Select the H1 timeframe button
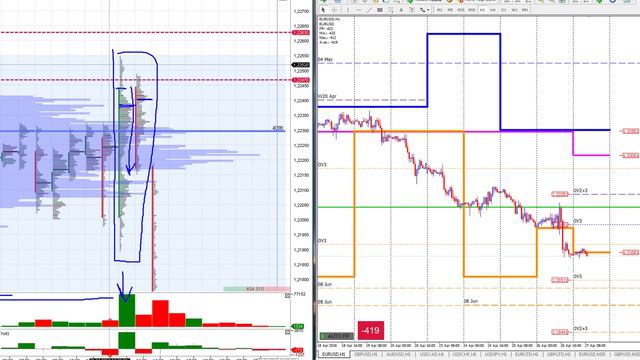640x360 pixels. click(482, 10)
